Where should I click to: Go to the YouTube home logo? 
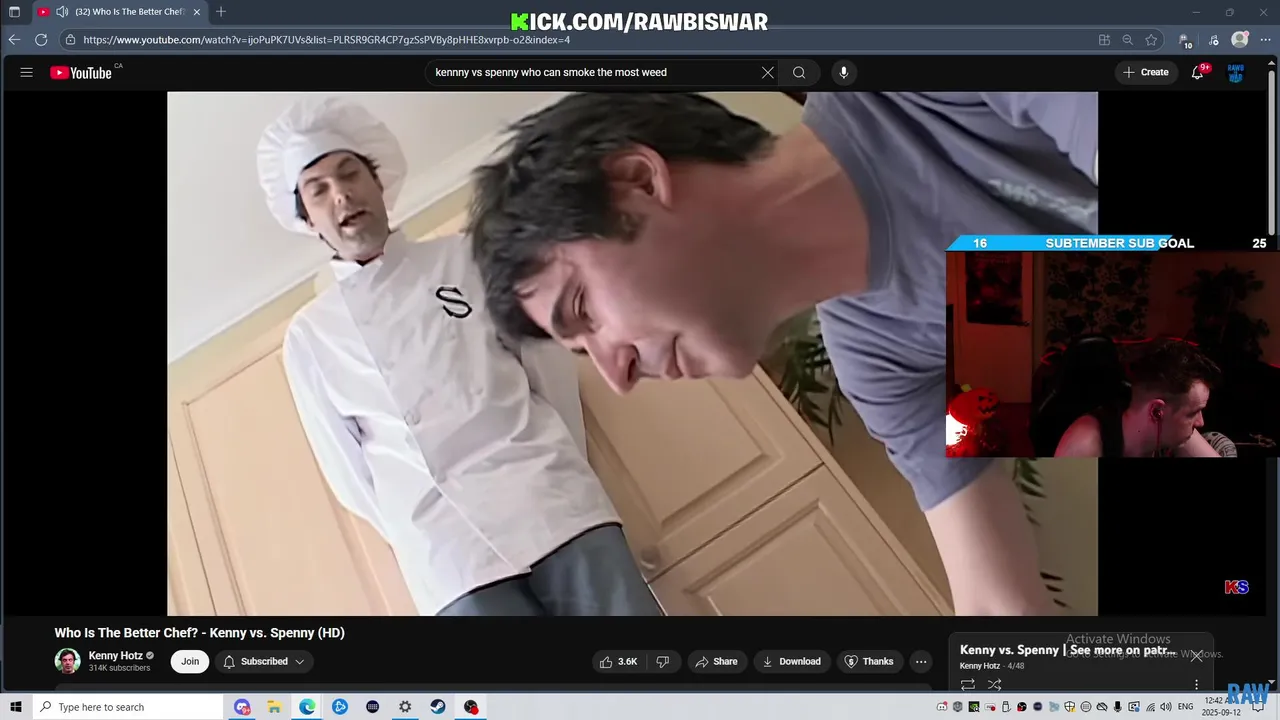tap(81, 72)
